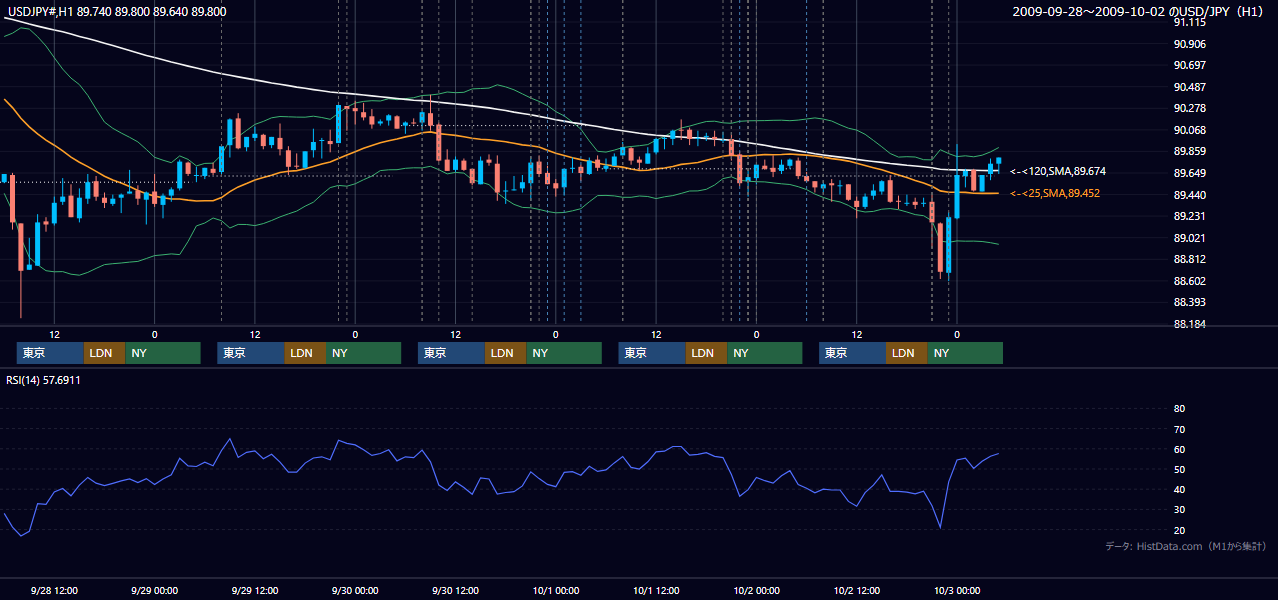Click the 9/29 00:00 date label

click(154, 590)
